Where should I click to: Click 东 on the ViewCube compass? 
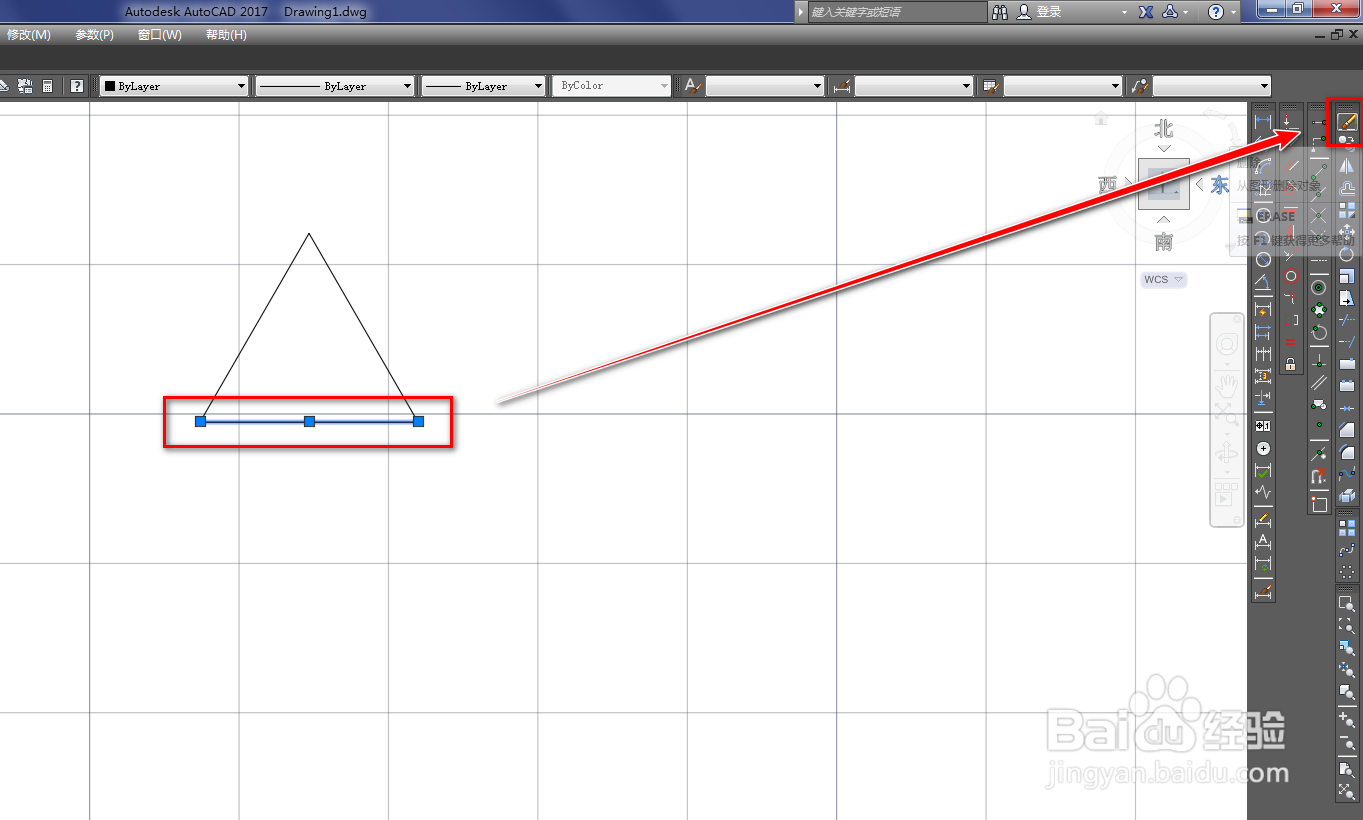click(1220, 185)
